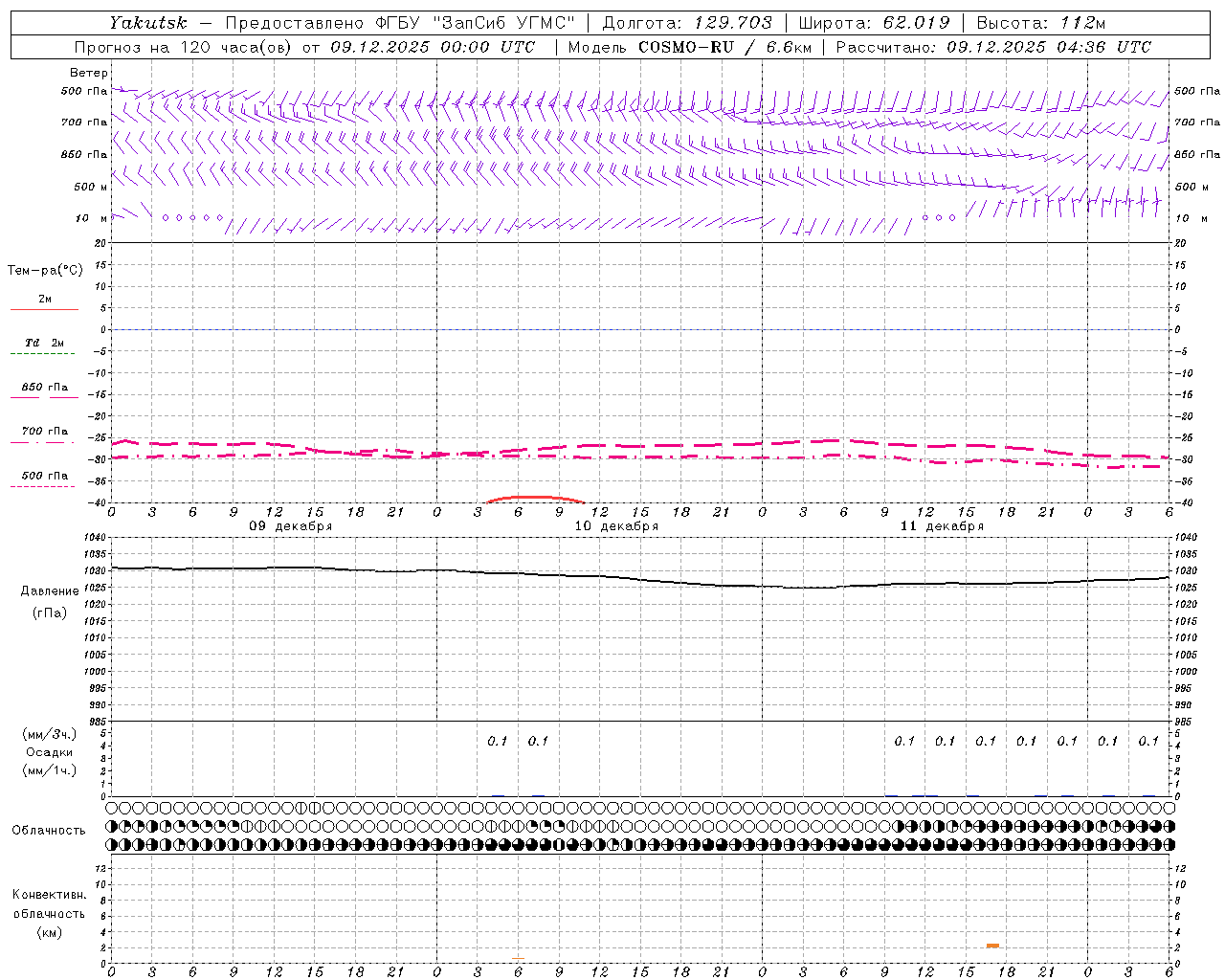The image size is (1225, 980).
Task: Click the red temperature arc at -40
Action: (534, 499)
